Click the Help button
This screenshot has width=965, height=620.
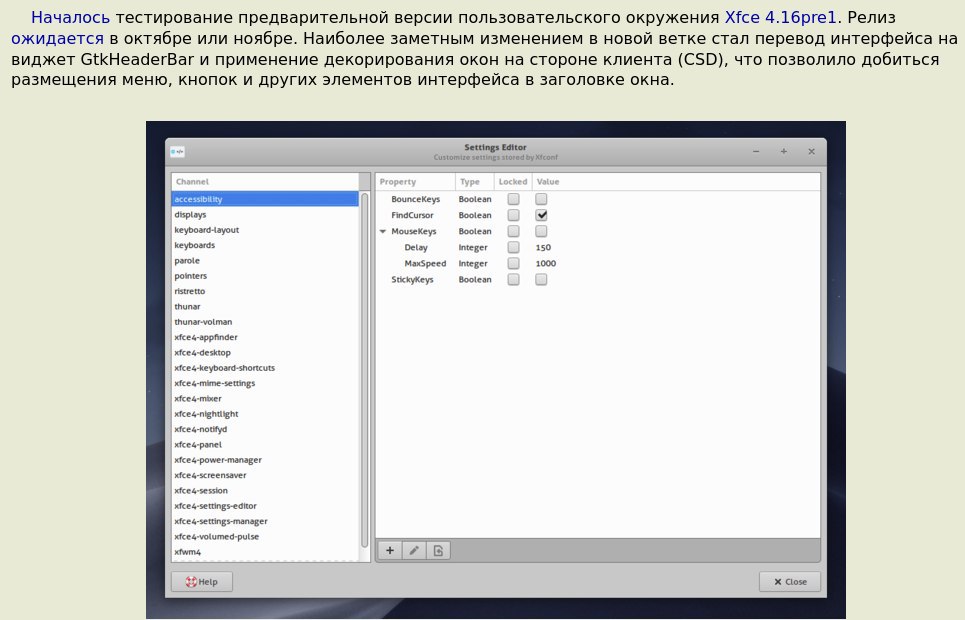202,582
